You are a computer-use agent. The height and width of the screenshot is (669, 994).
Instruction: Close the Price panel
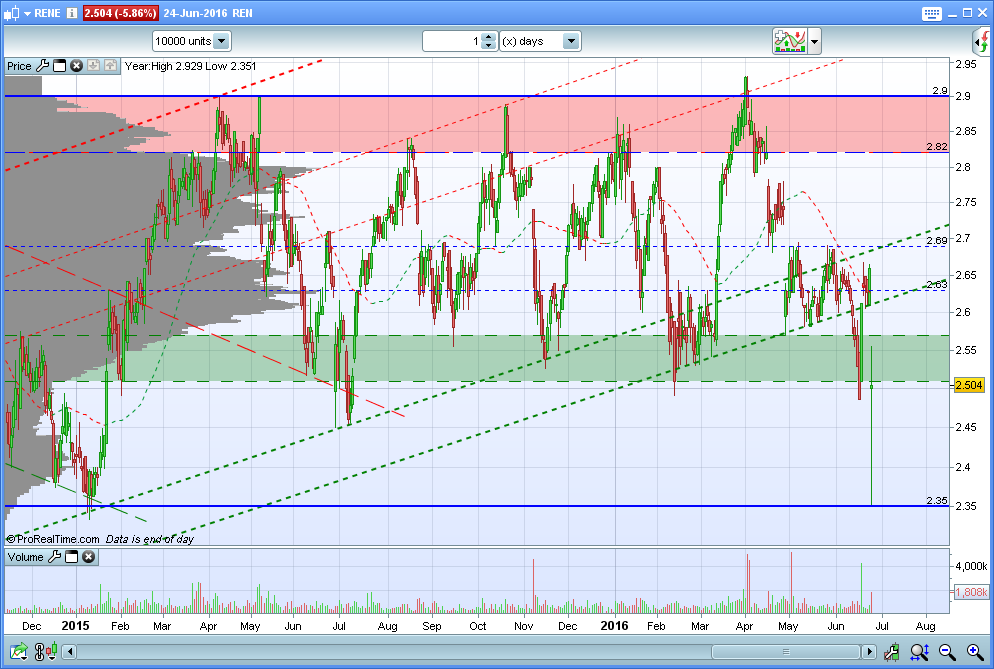coord(76,65)
